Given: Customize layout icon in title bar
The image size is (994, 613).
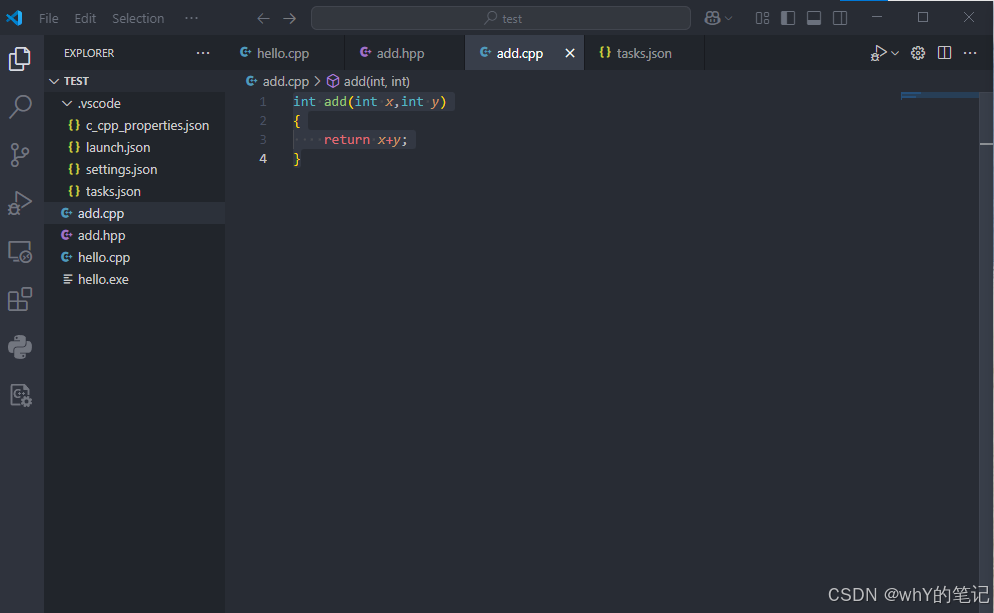Looking at the screenshot, I should pyautogui.click(x=763, y=18).
